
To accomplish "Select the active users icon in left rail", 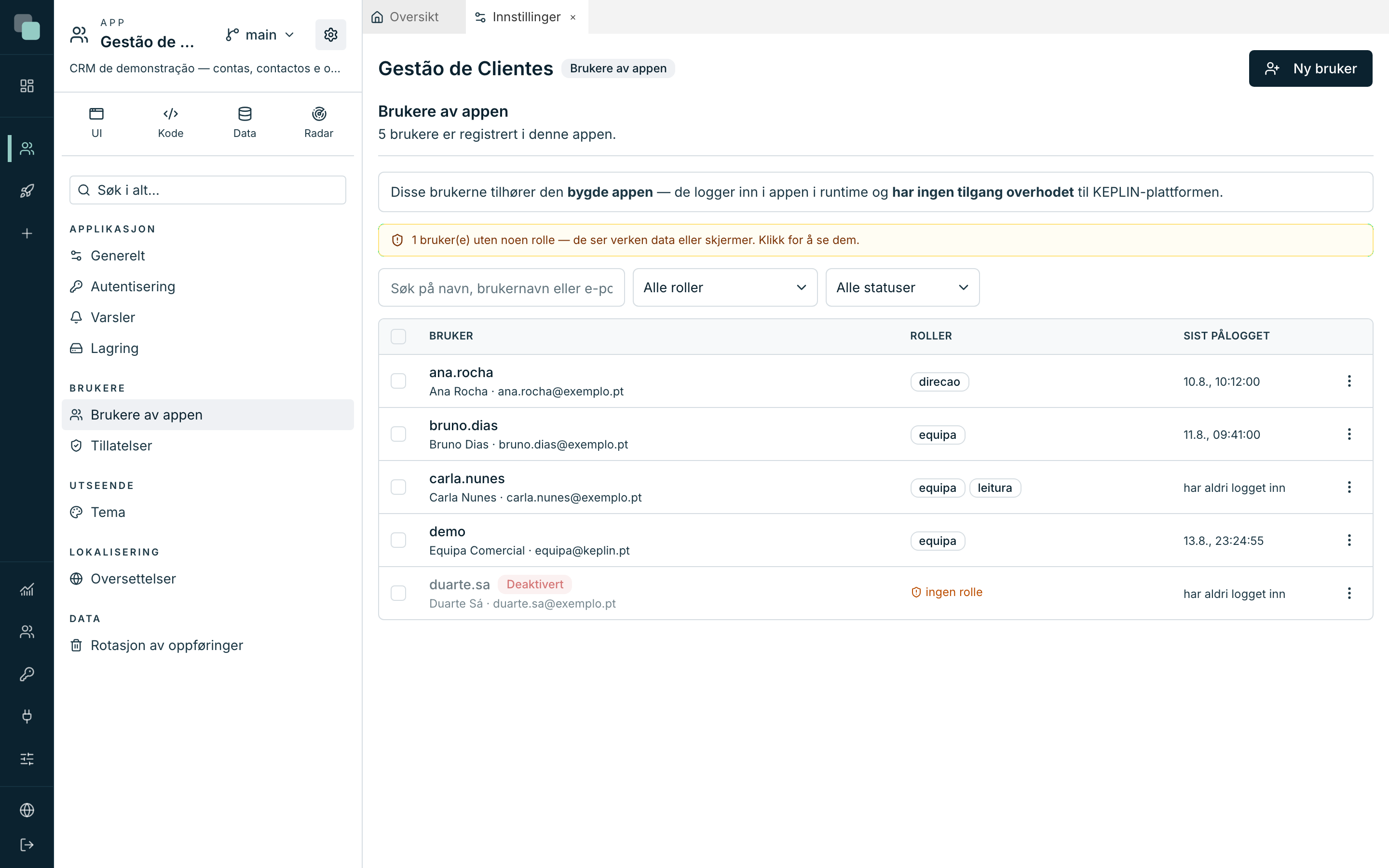I will tap(27, 149).
